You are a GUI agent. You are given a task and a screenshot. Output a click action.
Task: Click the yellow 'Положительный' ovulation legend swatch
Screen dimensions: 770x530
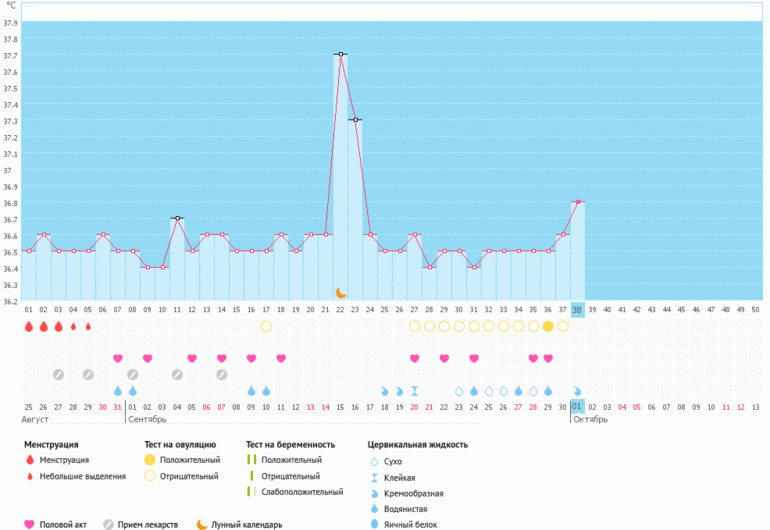pos(150,459)
